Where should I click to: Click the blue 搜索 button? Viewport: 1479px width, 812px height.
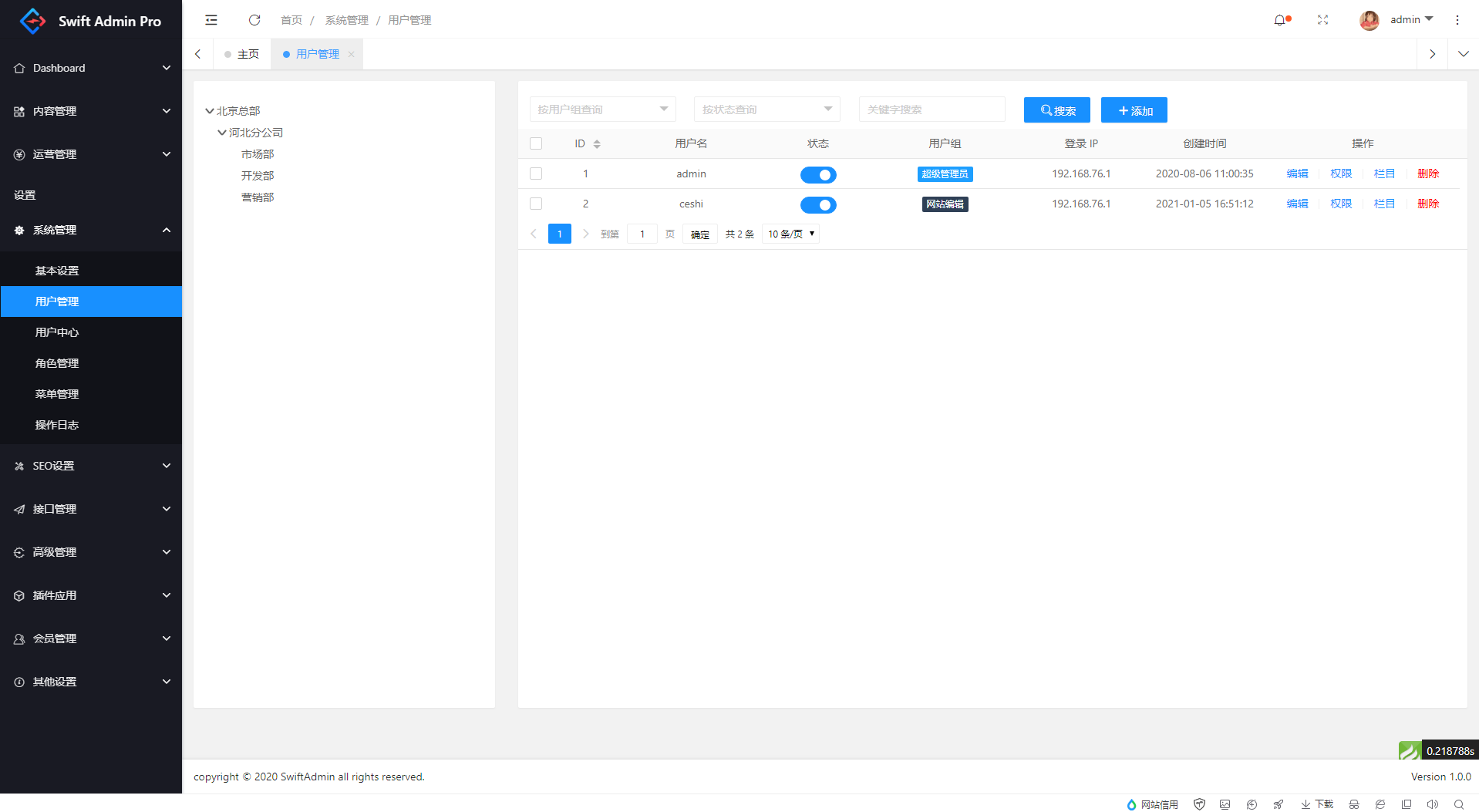1056,110
